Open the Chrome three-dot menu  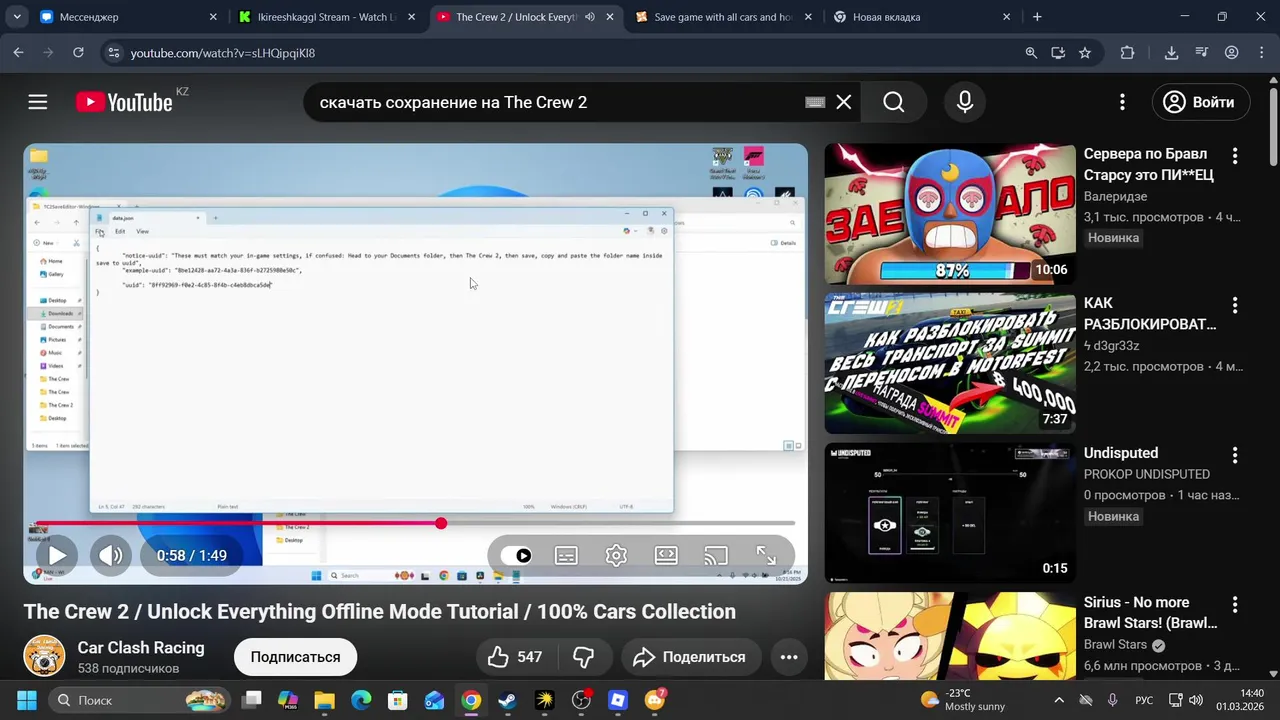click(1261, 53)
